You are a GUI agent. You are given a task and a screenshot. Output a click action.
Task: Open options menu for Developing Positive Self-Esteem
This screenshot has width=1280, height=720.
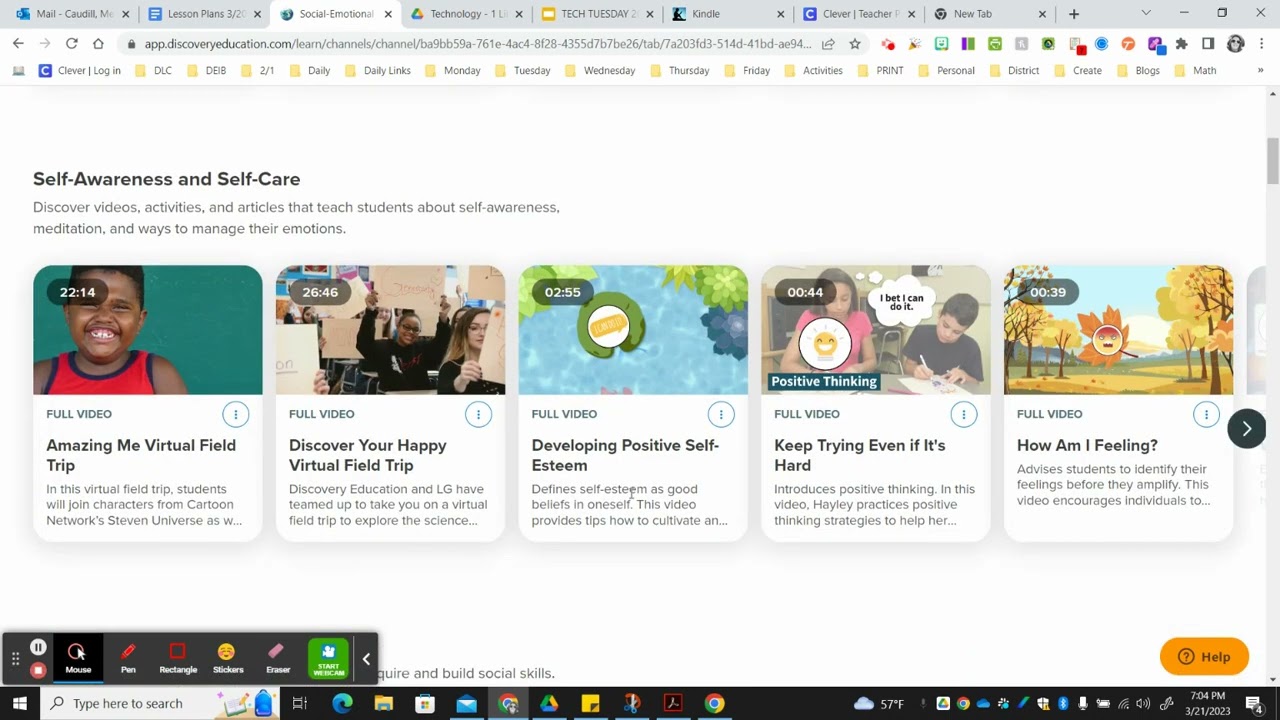(x=721, y=414)
